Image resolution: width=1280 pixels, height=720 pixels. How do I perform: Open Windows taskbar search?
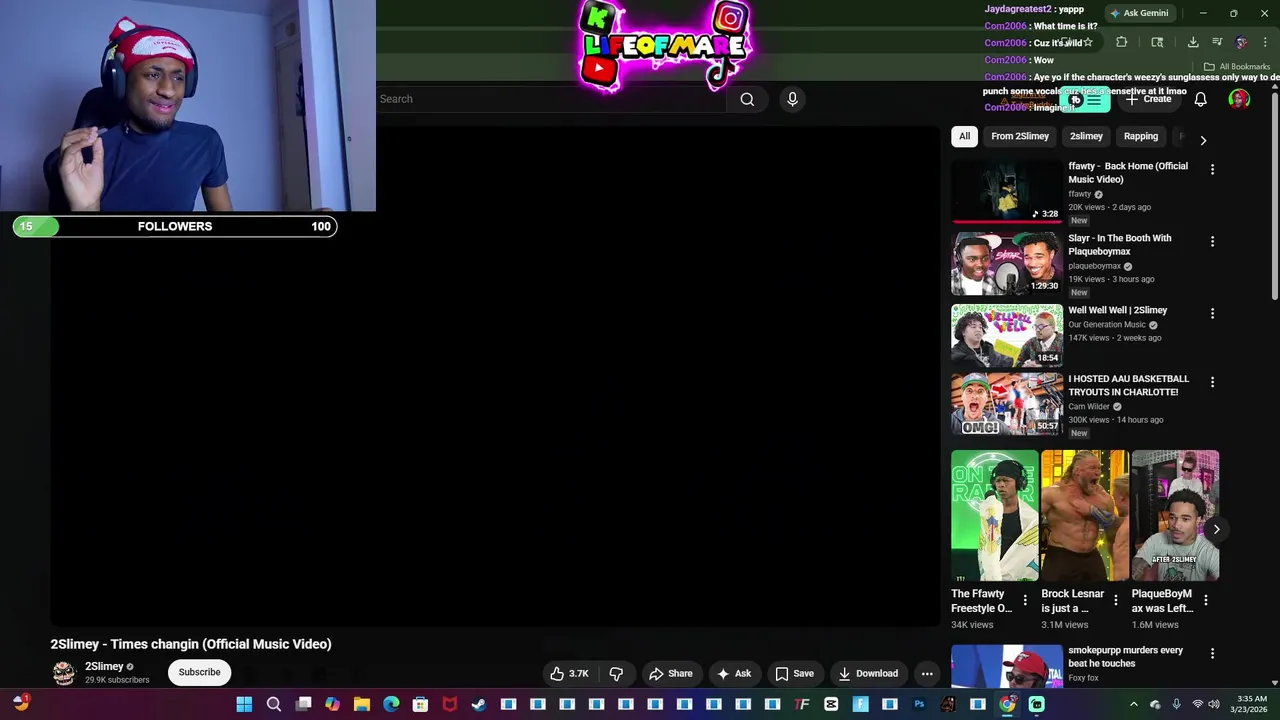[273, 705]
